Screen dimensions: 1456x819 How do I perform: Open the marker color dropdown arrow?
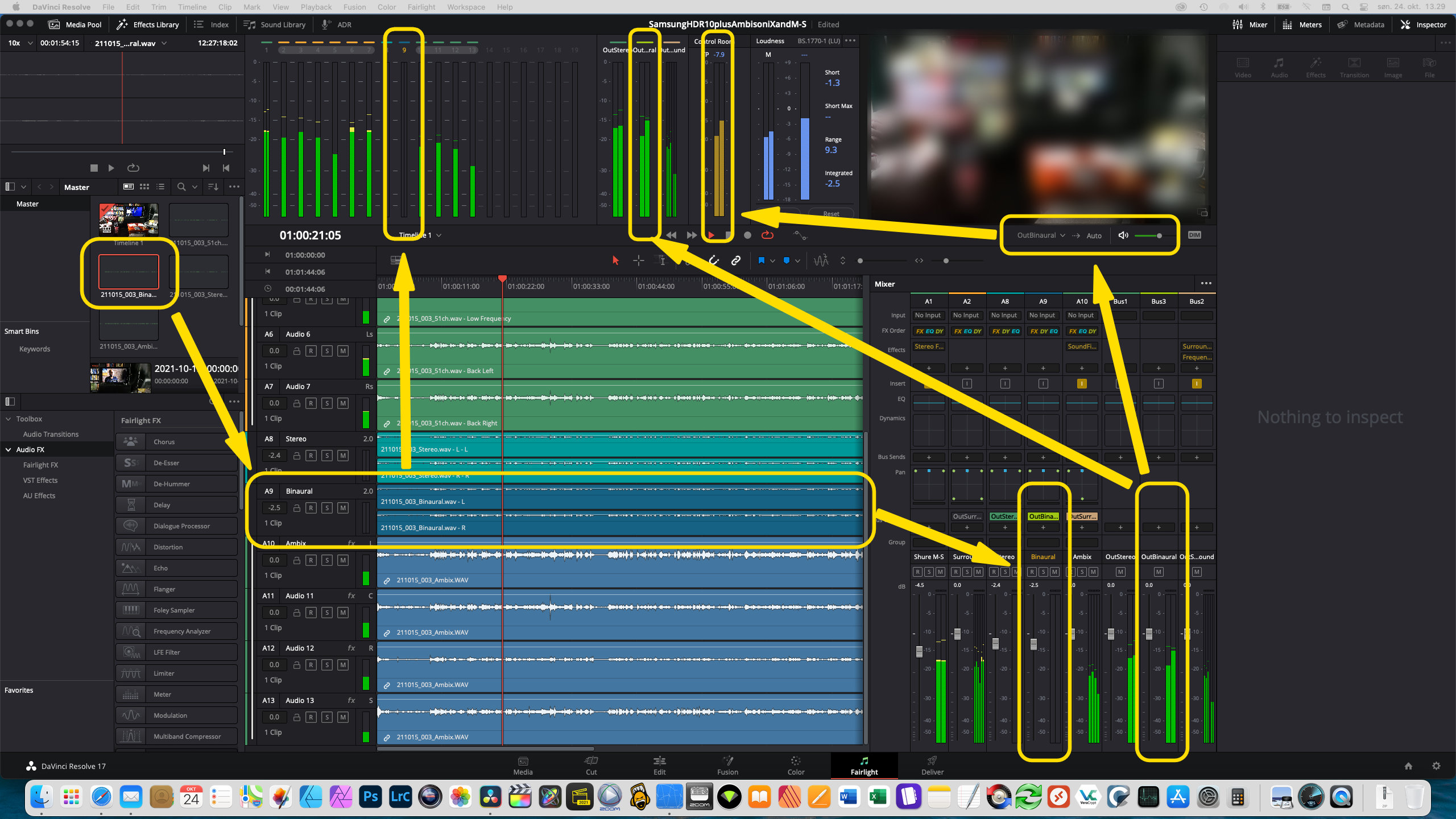pos(797,260)
